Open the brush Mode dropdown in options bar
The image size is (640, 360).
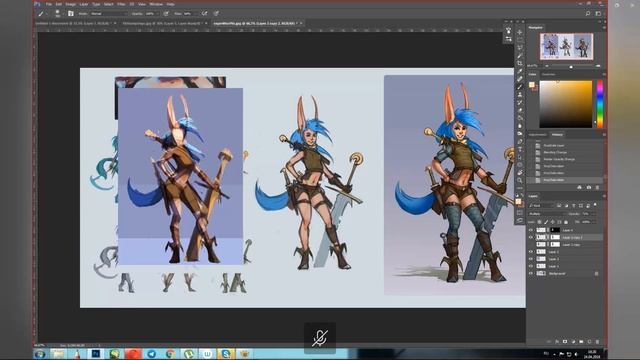[109, 13]
